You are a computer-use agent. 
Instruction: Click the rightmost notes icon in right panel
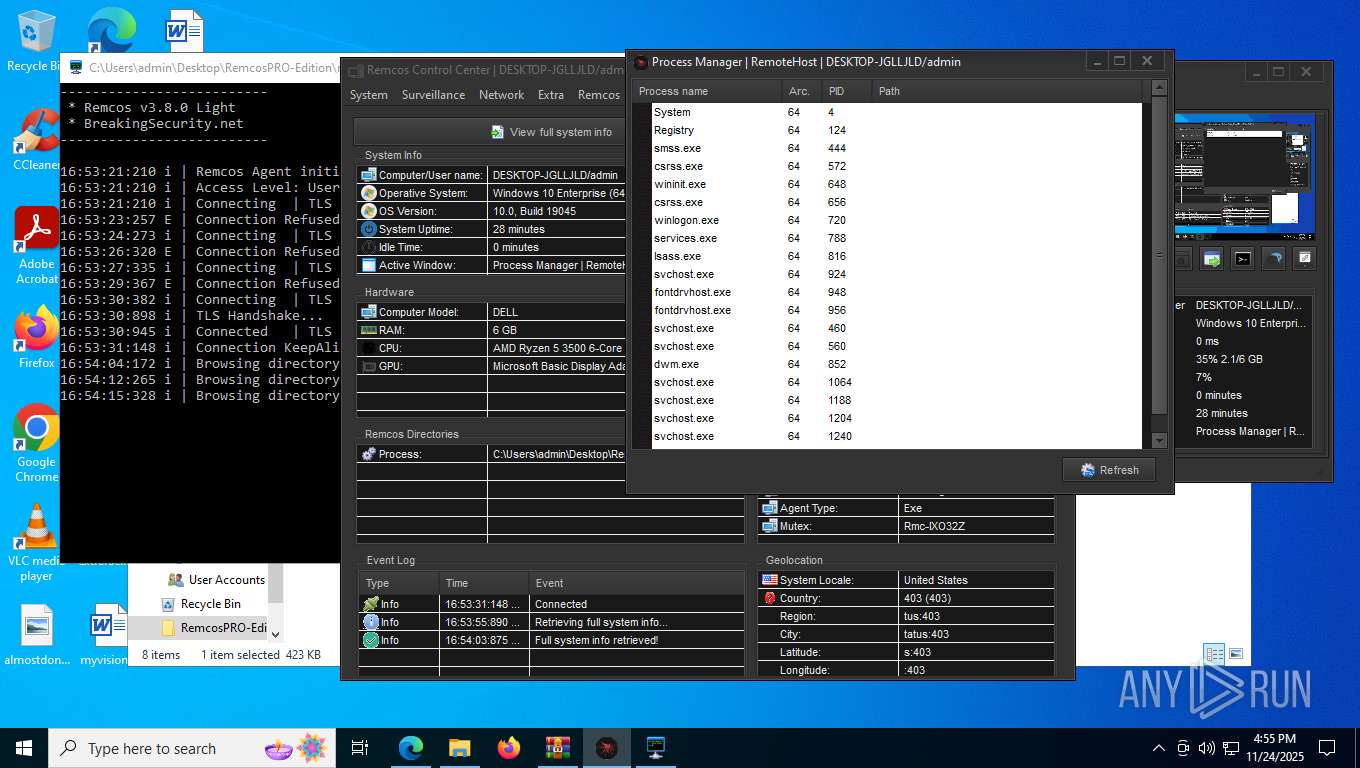click(1304, 259)
